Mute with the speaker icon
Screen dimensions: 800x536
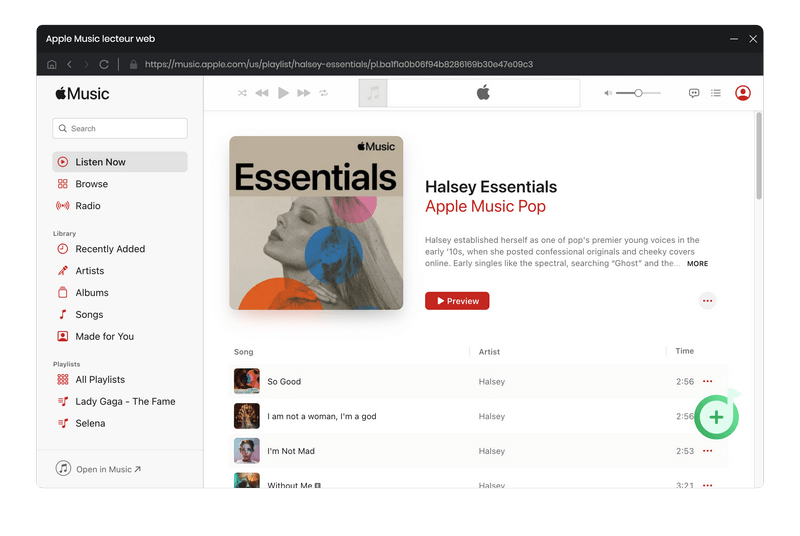608,93
